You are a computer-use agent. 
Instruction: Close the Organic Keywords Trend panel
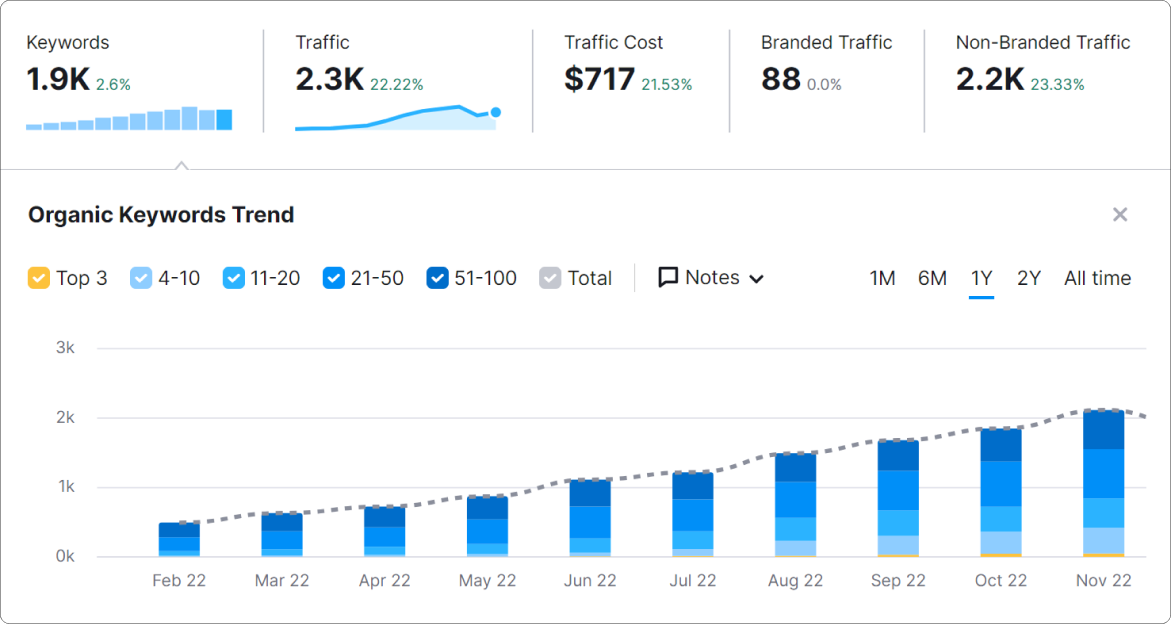[1120, 215]
